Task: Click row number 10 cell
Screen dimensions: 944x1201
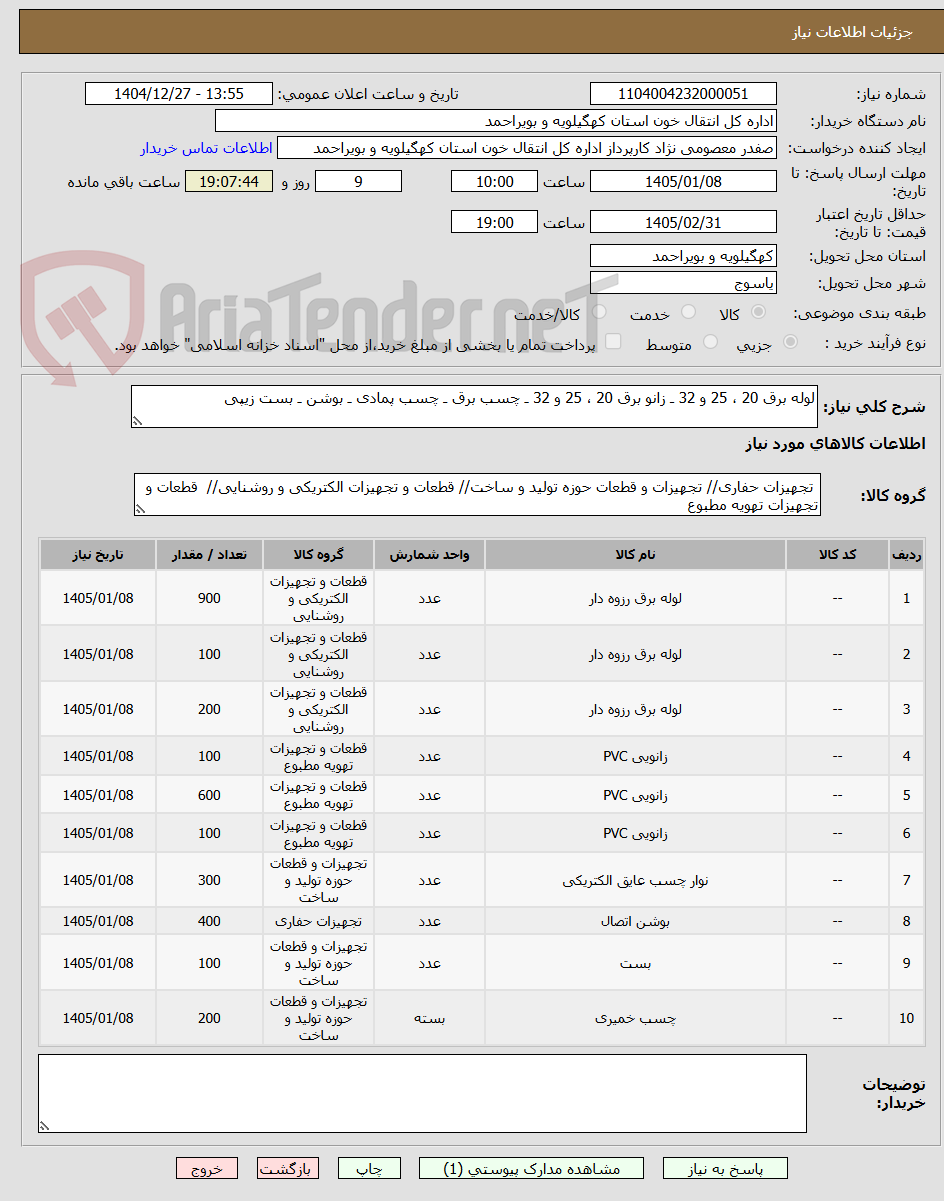Action: pyautogui.click(x=906, y=1018)
